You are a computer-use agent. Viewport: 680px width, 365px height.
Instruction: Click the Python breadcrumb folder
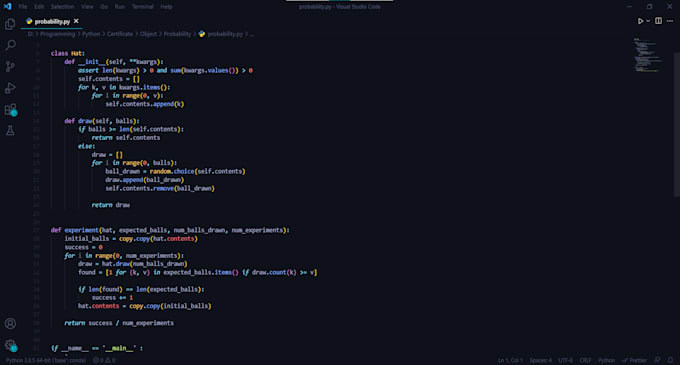[91, 34]
